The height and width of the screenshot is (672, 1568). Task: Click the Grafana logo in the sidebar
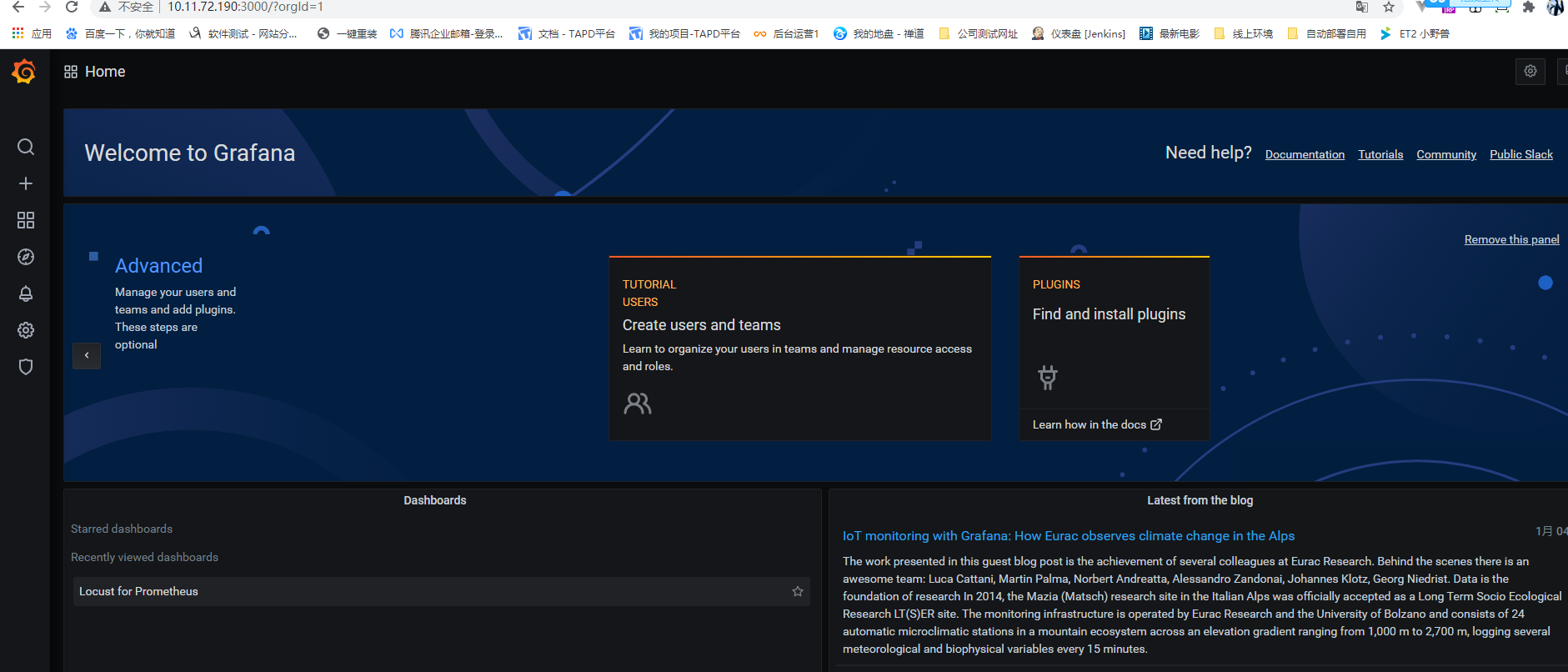tap(24, 72)
